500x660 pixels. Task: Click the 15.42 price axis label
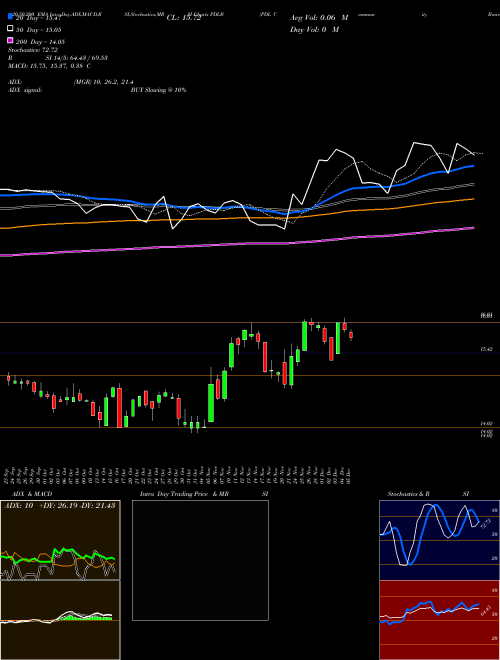tap(487, 349)
